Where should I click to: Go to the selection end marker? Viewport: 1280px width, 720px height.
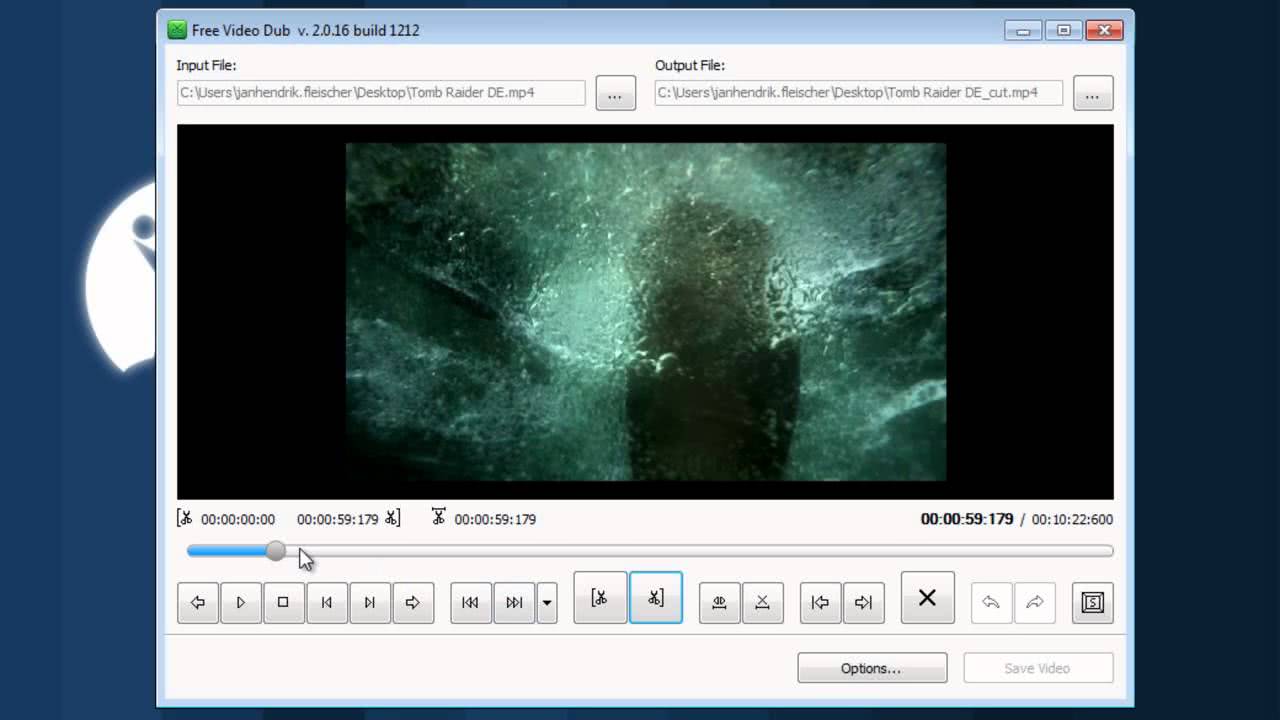point(863,602)
